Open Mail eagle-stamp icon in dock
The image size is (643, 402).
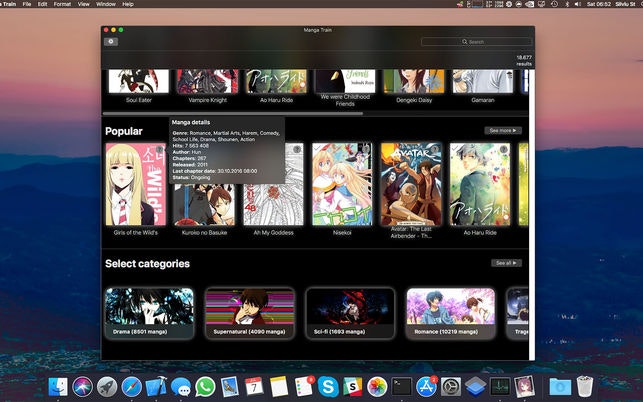pyautogui.click(x=230, y=387)
